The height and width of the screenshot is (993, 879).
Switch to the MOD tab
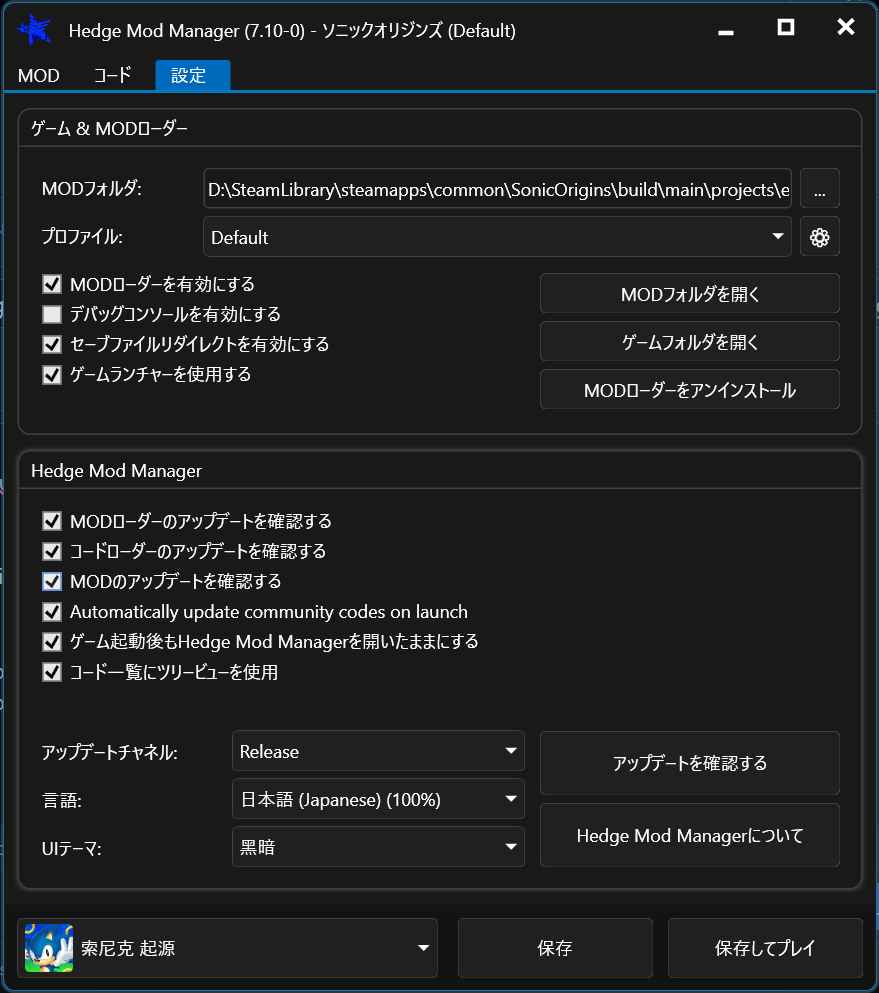(x=38, y=74)
